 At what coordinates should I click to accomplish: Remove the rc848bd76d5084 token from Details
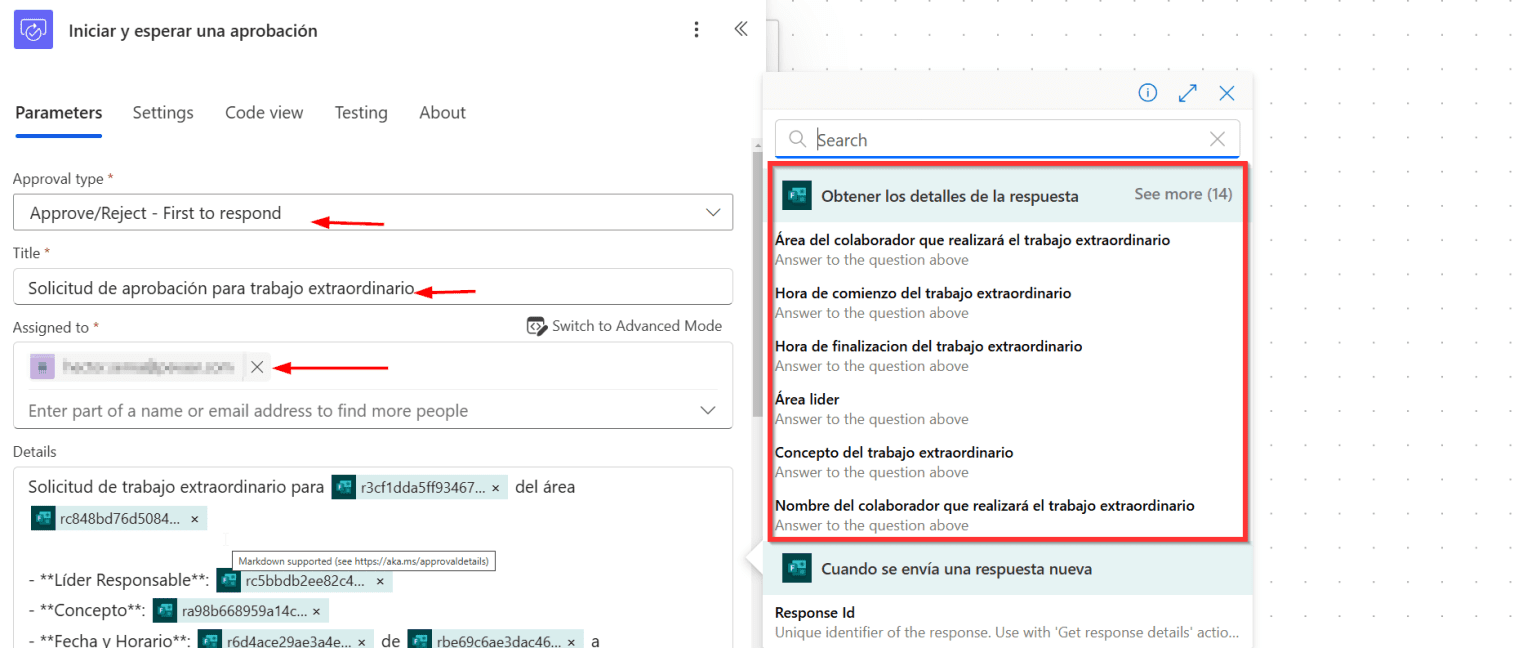tap(194, 519)
